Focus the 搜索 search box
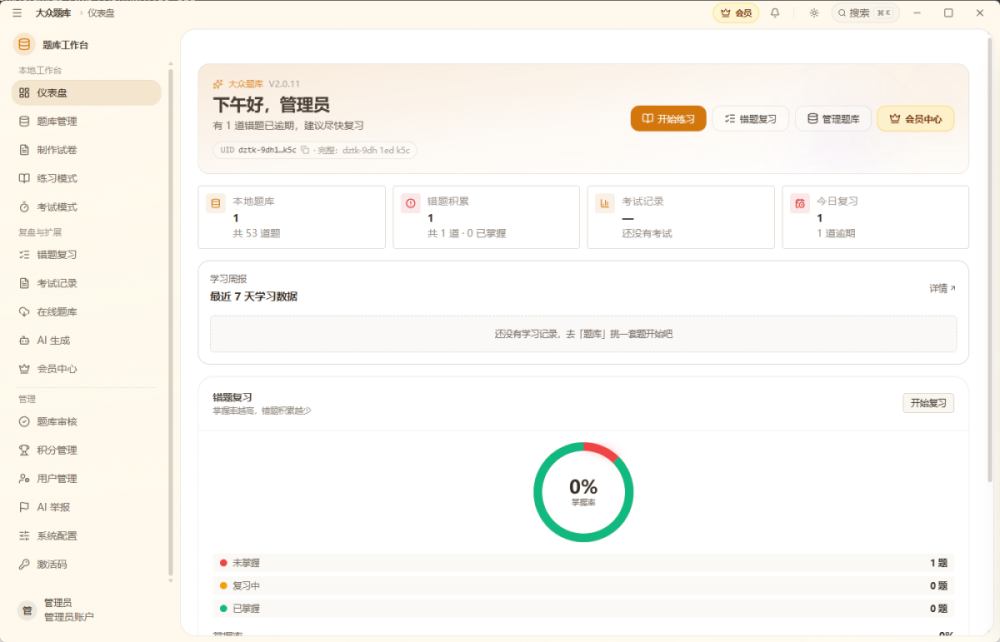Image resolution: width=1000 pixels, height=642 pixels. tap(865, 13)
